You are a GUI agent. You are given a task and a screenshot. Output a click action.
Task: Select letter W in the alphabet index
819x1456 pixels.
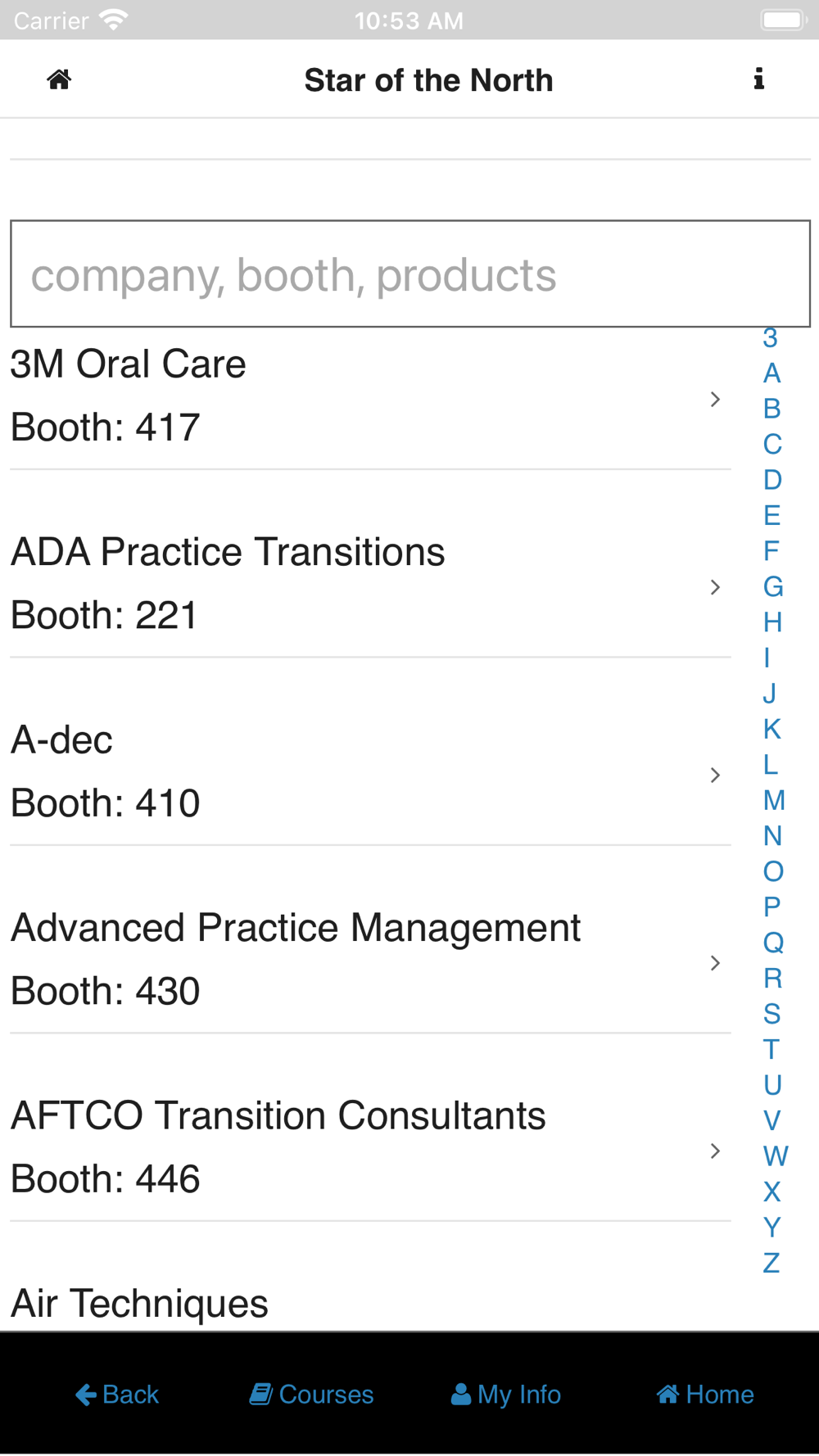(776, 1156)
